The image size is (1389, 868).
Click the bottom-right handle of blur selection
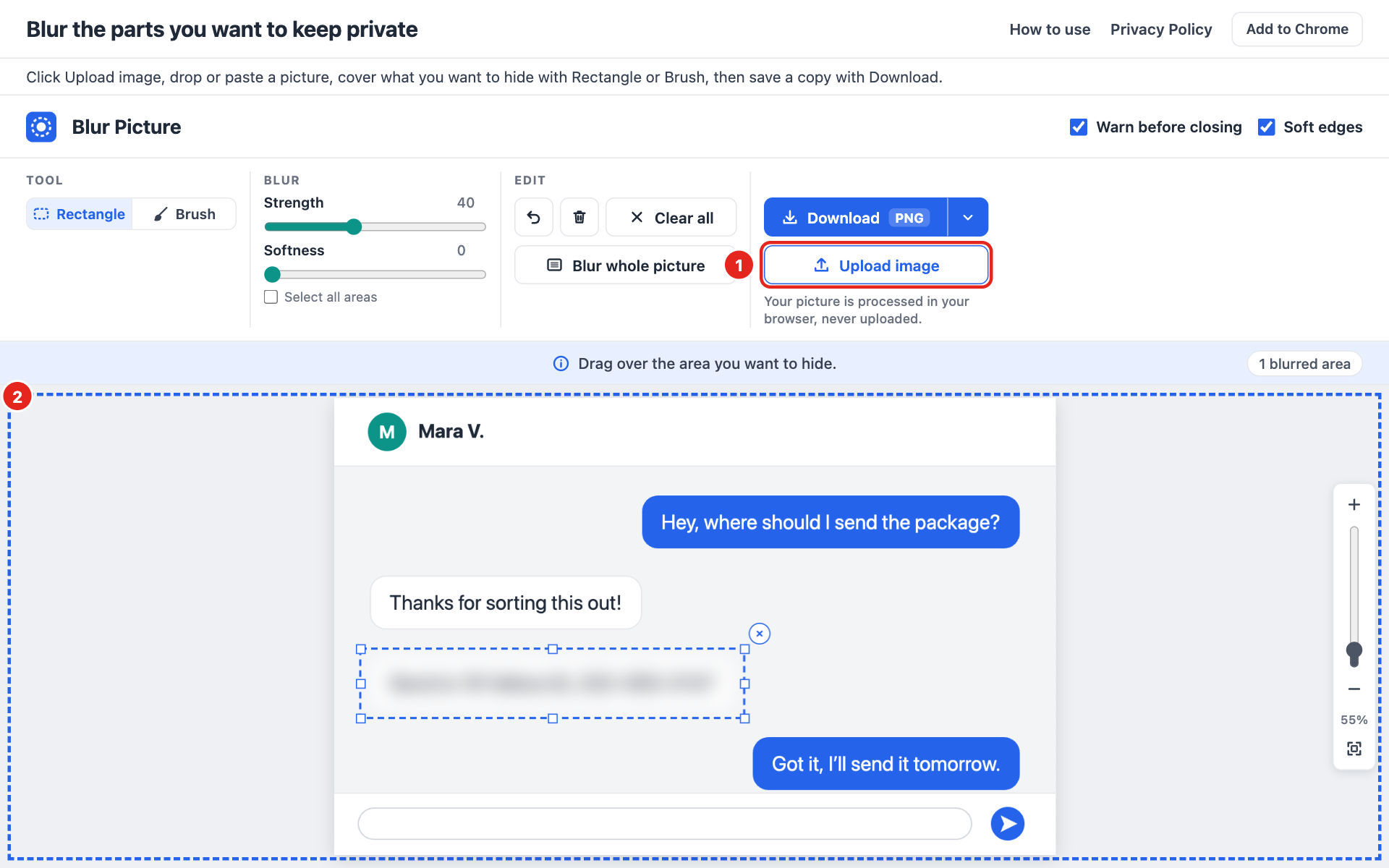click(744, 718)
